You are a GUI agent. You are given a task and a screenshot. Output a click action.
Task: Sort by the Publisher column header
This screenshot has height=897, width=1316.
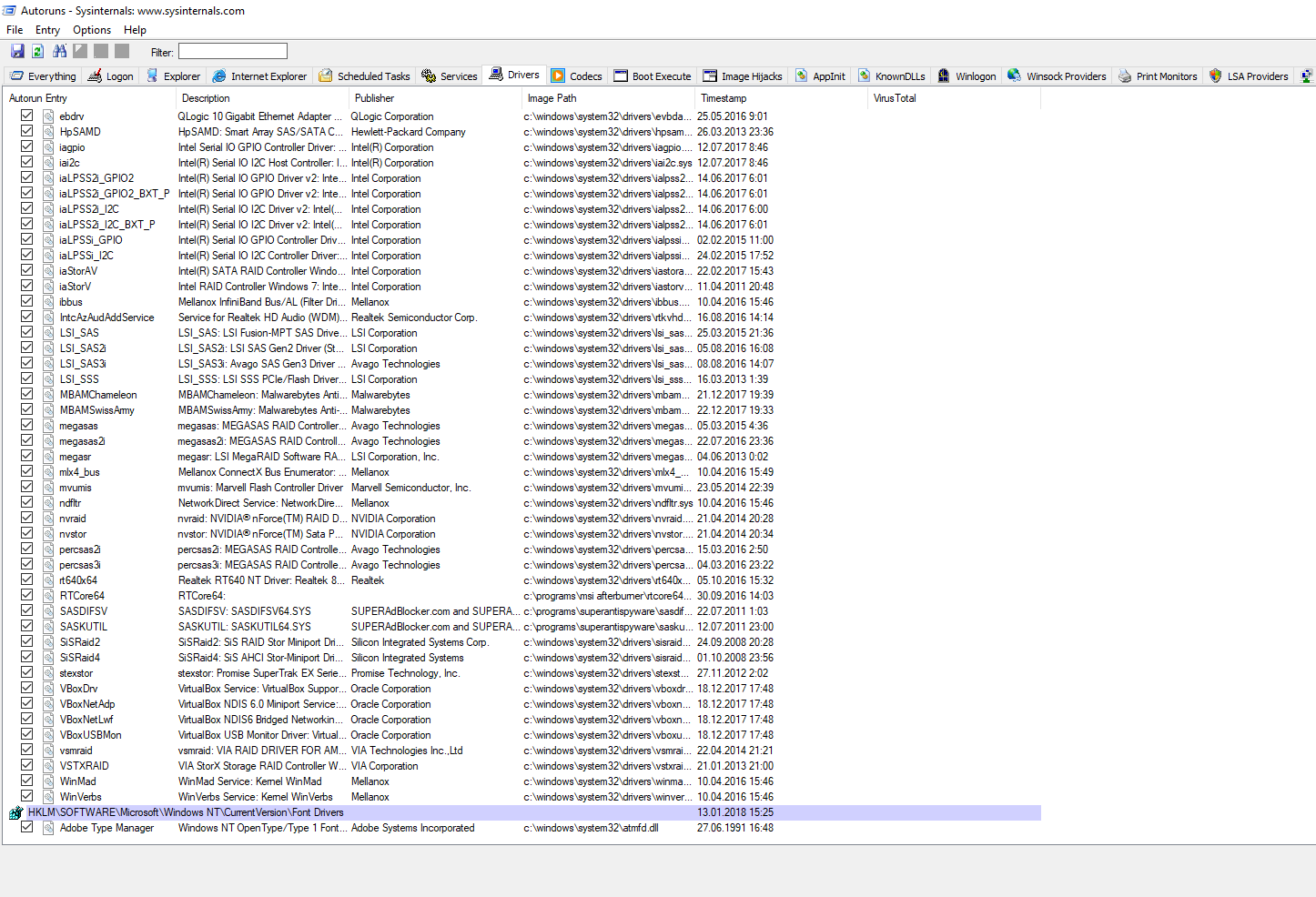coord(435,98)
